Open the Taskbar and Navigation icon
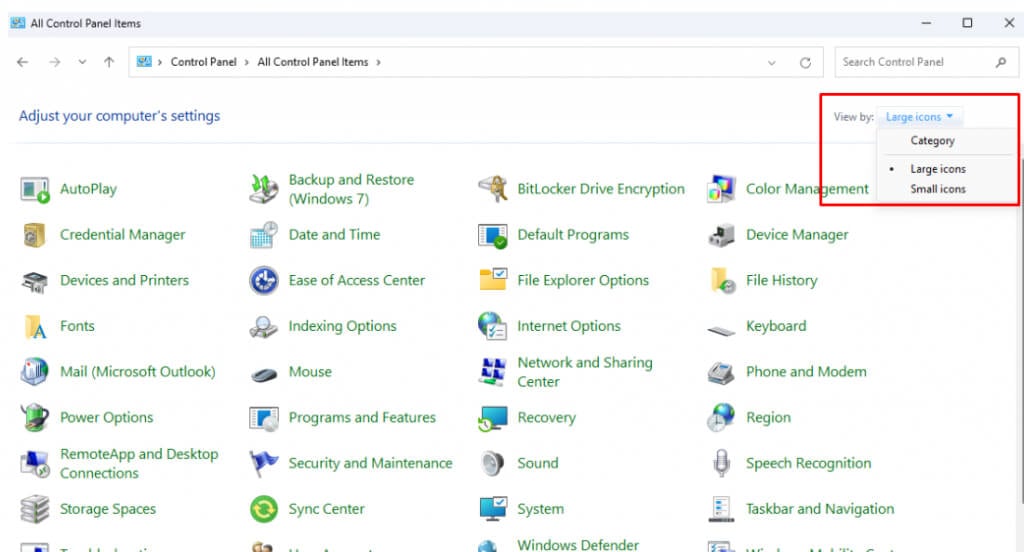This screenshot has height=552, width=1024. 721,510
